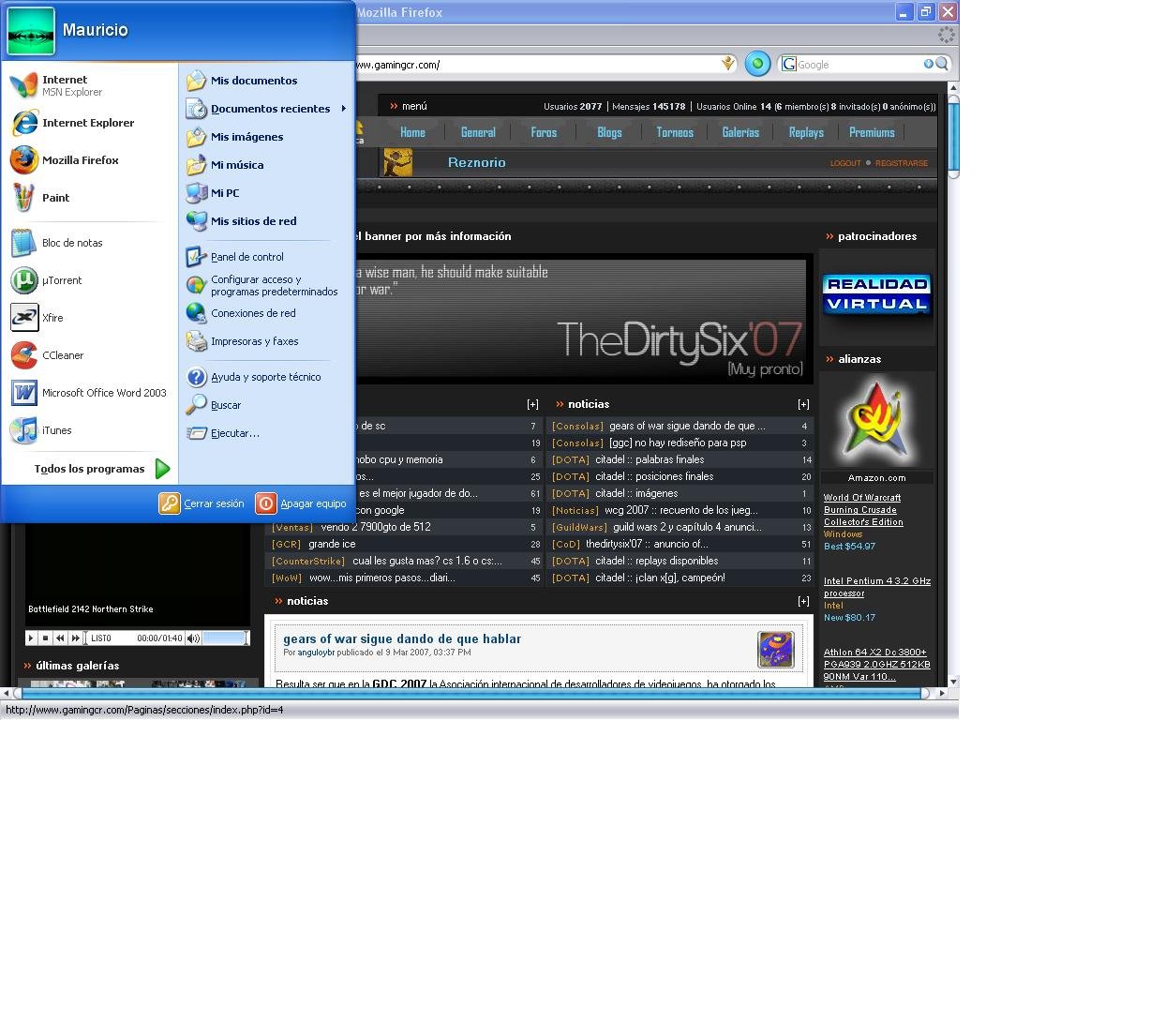Click TheDirtySix'07 banner
This screenshot has width=1165, height=1036.
point(581,317)
